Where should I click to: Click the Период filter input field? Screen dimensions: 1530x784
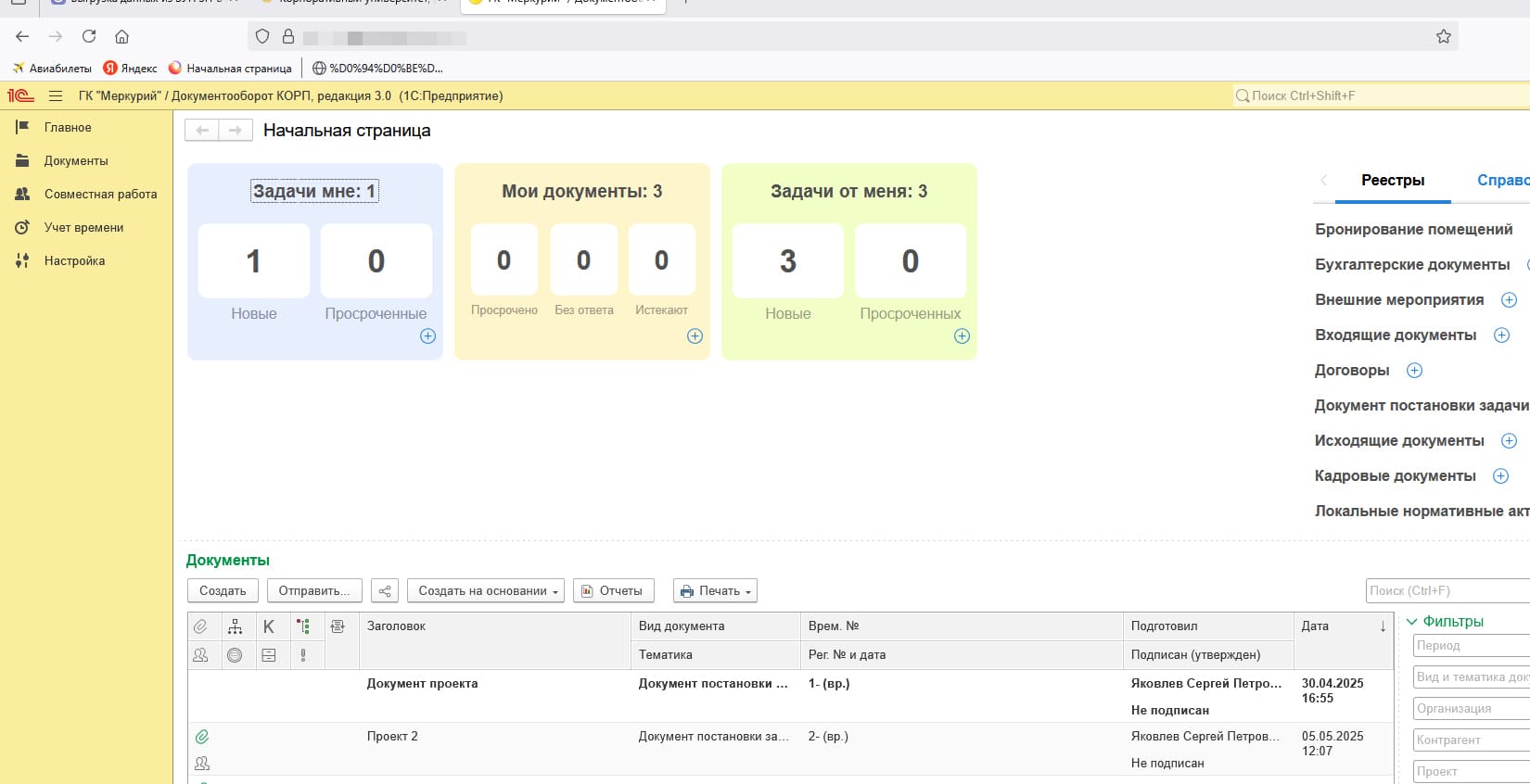(1471, 646)
